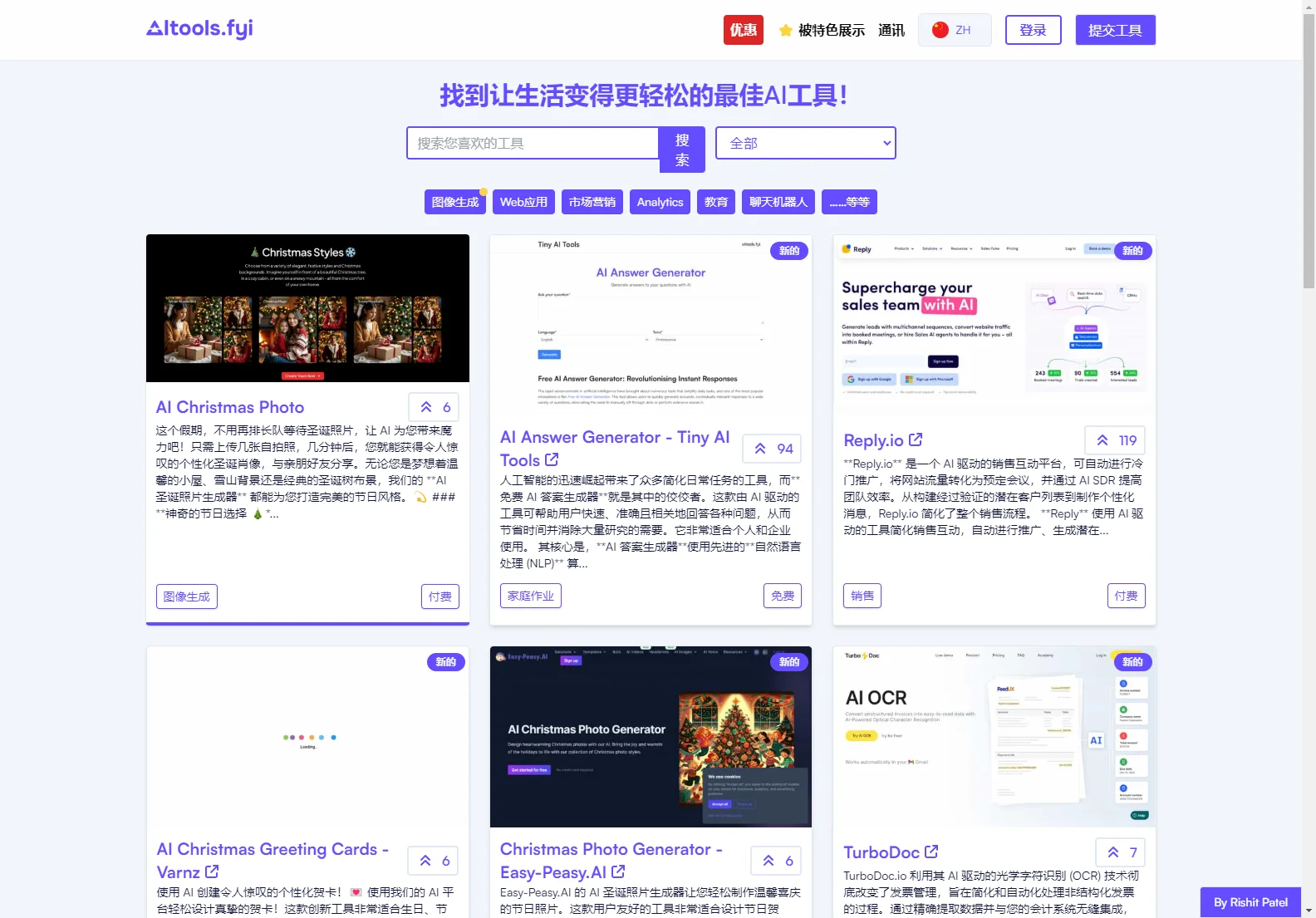The image size is (1316, 918).
Task: Open the AI Christmas Photo title link
Action: 230,407
